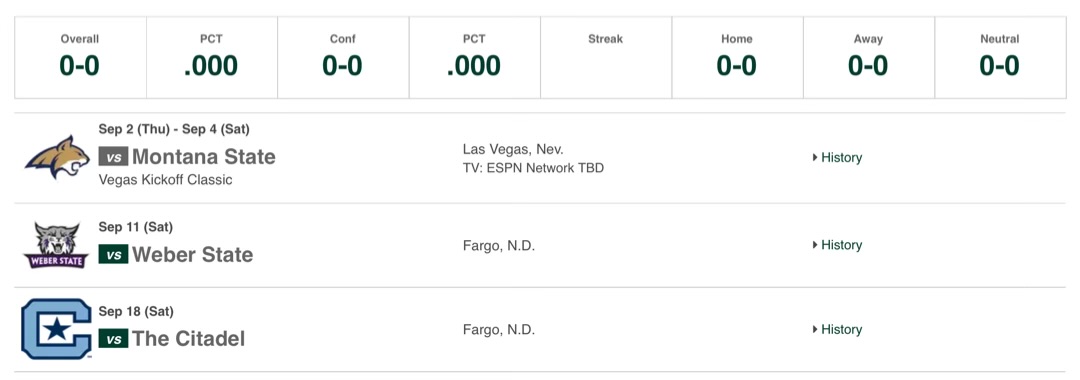Select the Streak stat box

[x=606, y=58]
